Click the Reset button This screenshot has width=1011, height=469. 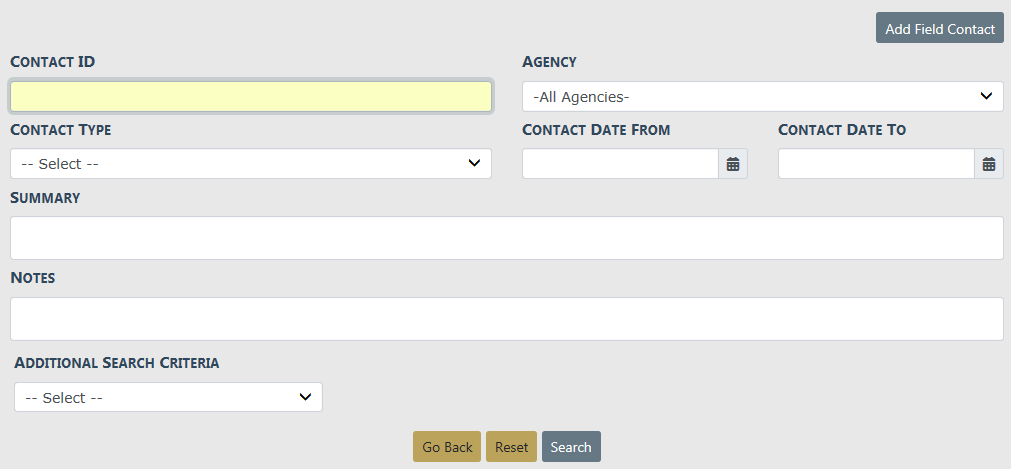pyautogui.click(x=511, y=447)
